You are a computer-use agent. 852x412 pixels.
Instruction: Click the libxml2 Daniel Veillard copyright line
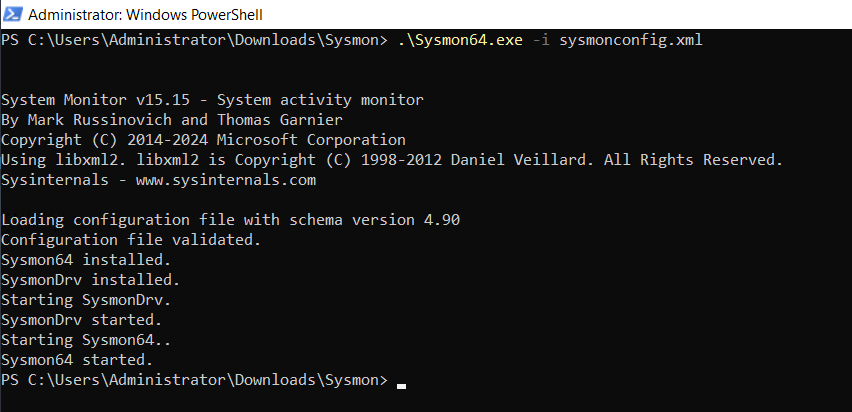click(392, 160)
